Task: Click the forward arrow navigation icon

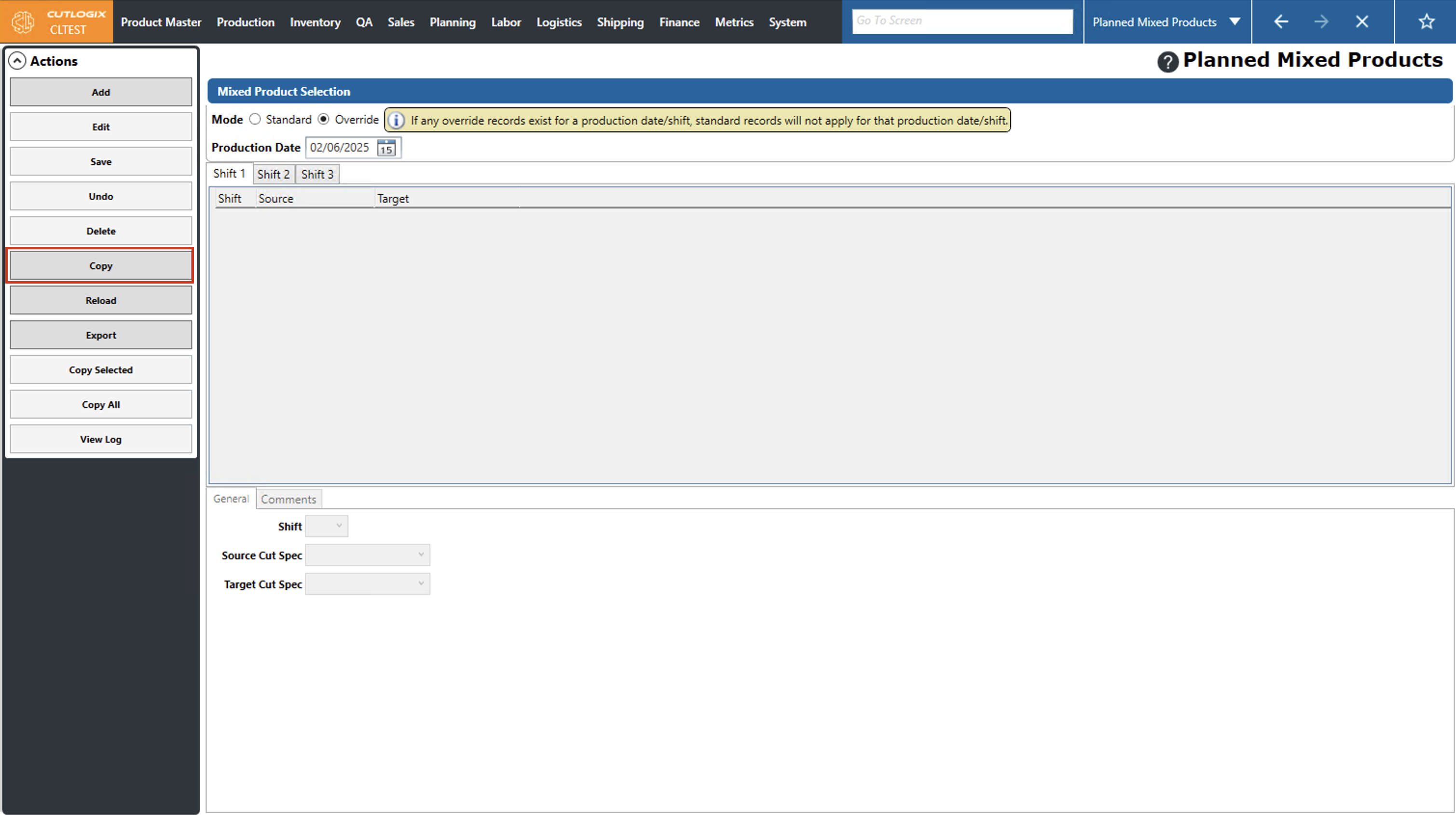Action: coord(1321,22)
